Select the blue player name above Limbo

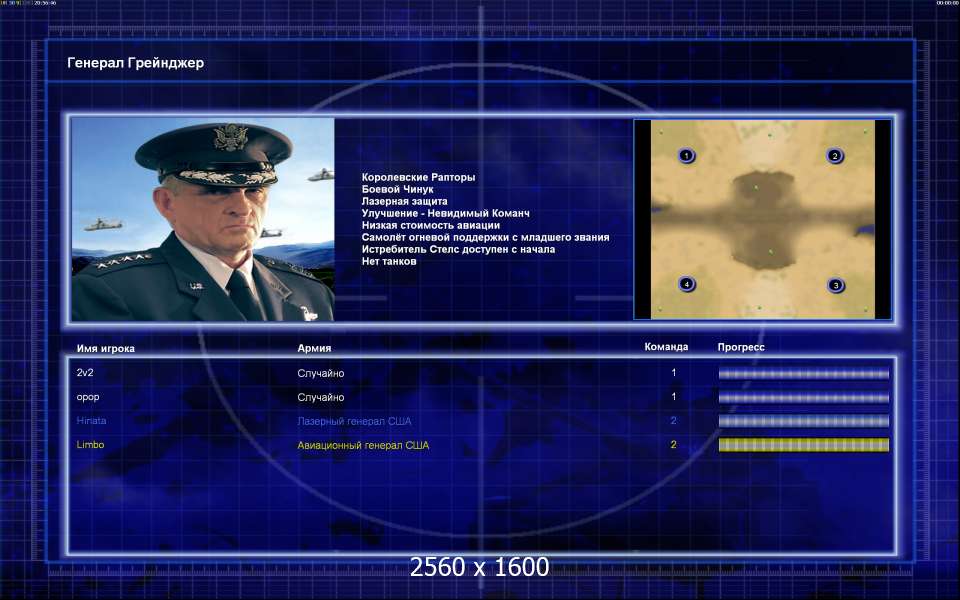[x=91, y=421]
